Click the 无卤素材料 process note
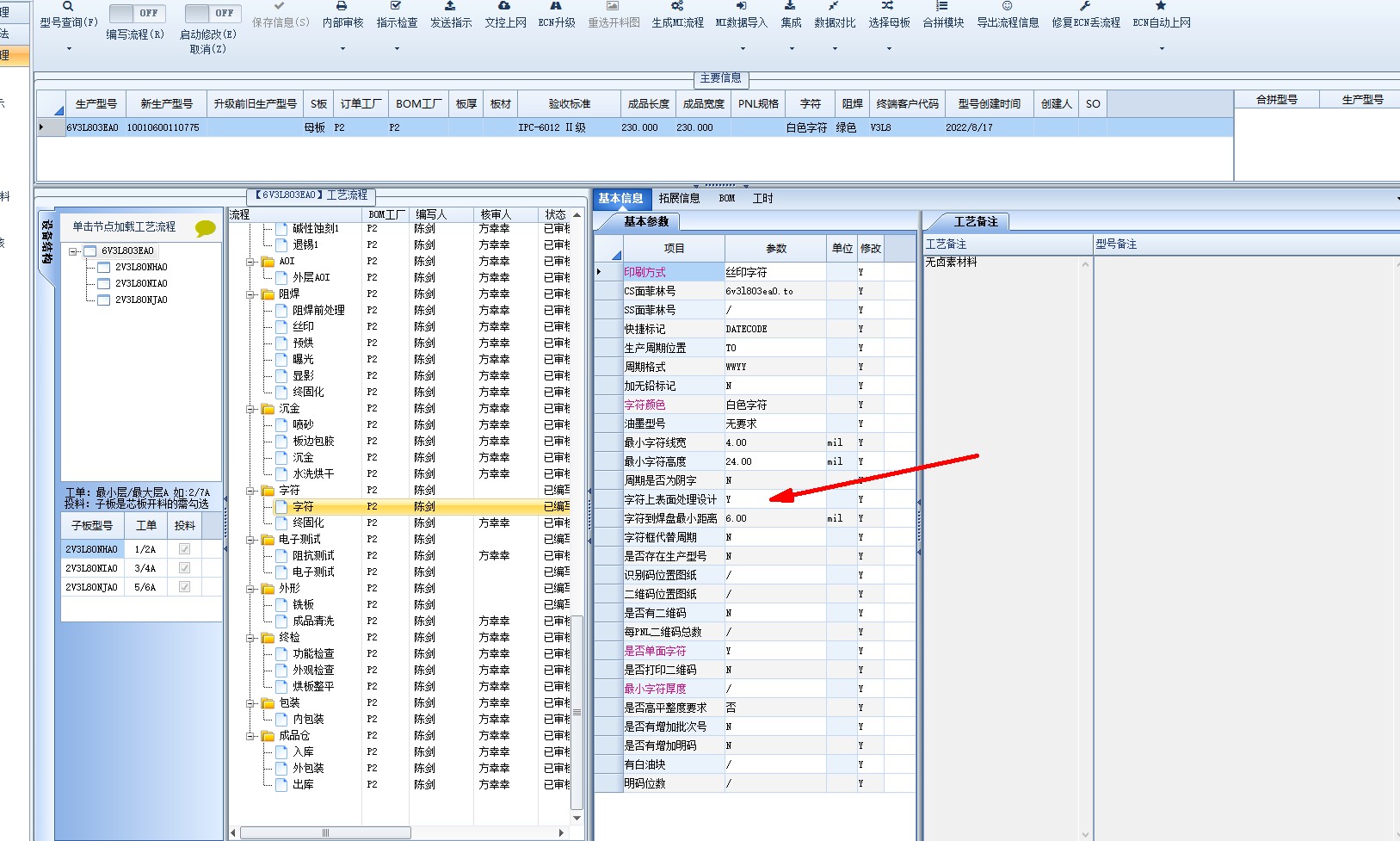Image resolution: width=1400 pixels, height=841 pixels. pyautogui.click(x=951, y=262)
